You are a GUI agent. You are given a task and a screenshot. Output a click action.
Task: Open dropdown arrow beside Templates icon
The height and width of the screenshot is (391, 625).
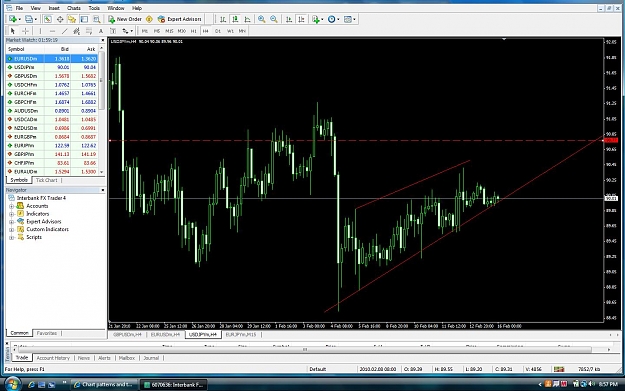pyautogui.click(x=354, y=19)
